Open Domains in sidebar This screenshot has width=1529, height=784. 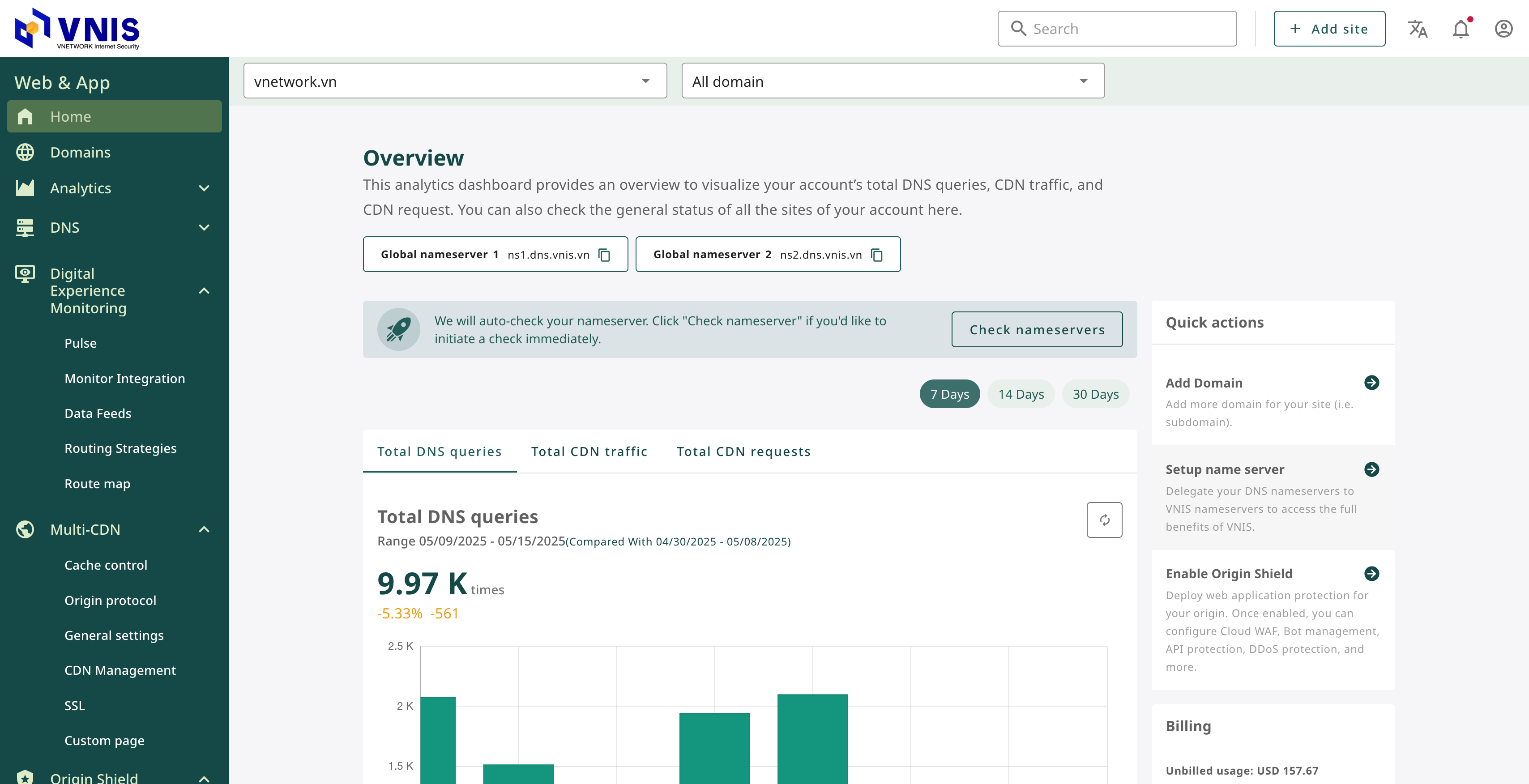(x=115, y=153)
